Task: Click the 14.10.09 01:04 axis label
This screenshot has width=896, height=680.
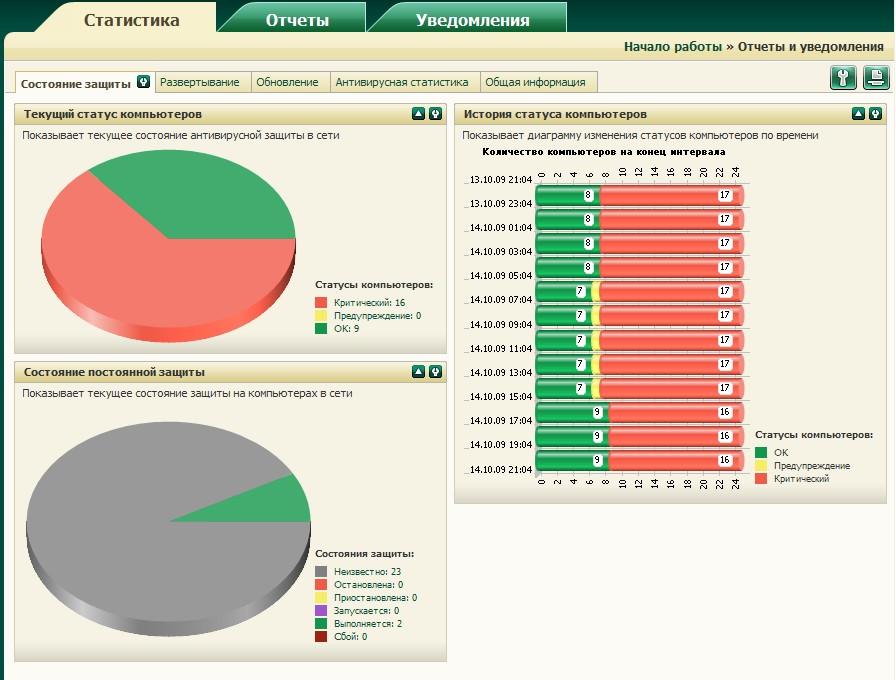Action: pyautogui.click(x=501, y=227)
